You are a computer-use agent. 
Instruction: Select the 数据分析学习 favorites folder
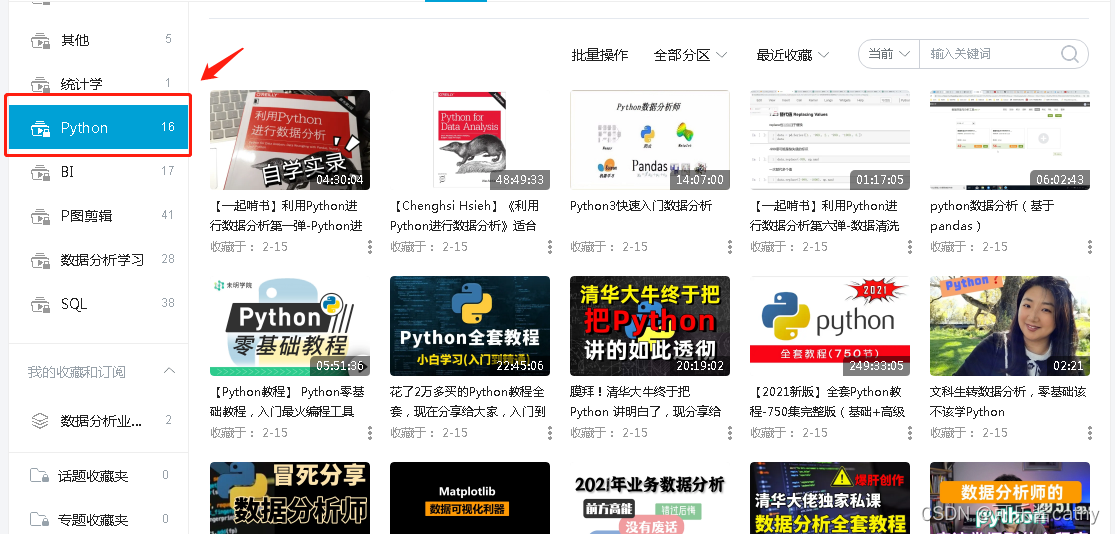(99, 260)
